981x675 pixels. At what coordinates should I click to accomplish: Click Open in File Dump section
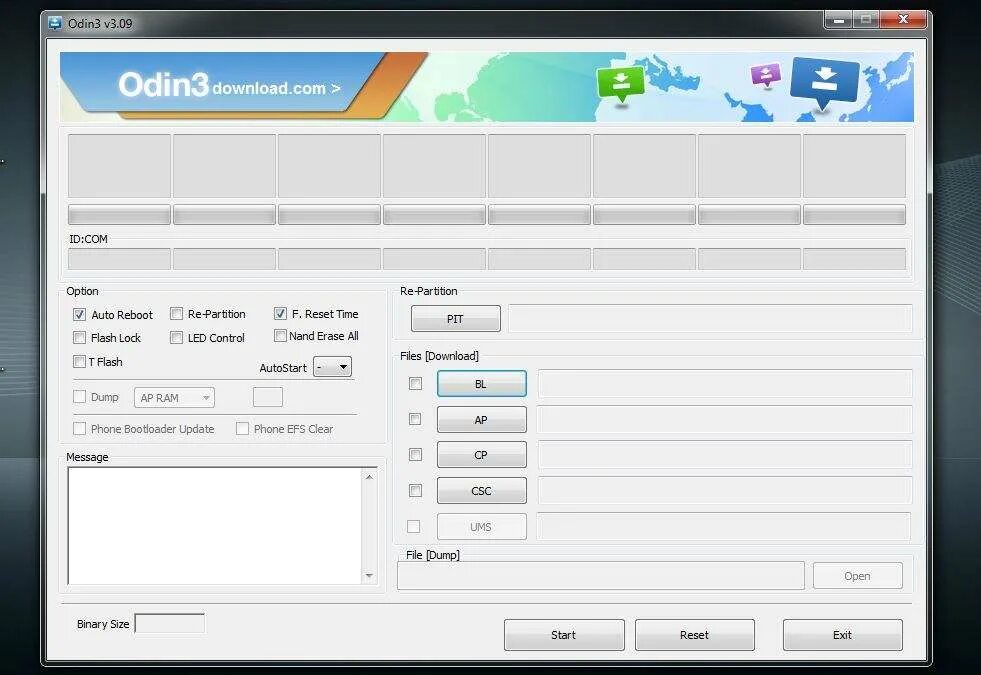857,576
